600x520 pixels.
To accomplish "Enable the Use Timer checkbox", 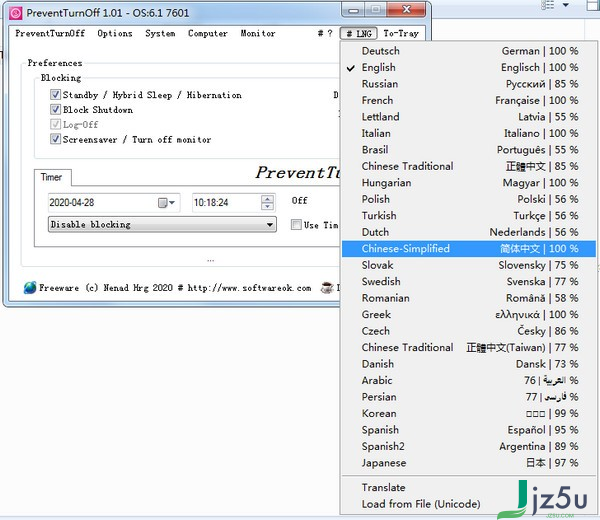I will [x=296, y=225].
